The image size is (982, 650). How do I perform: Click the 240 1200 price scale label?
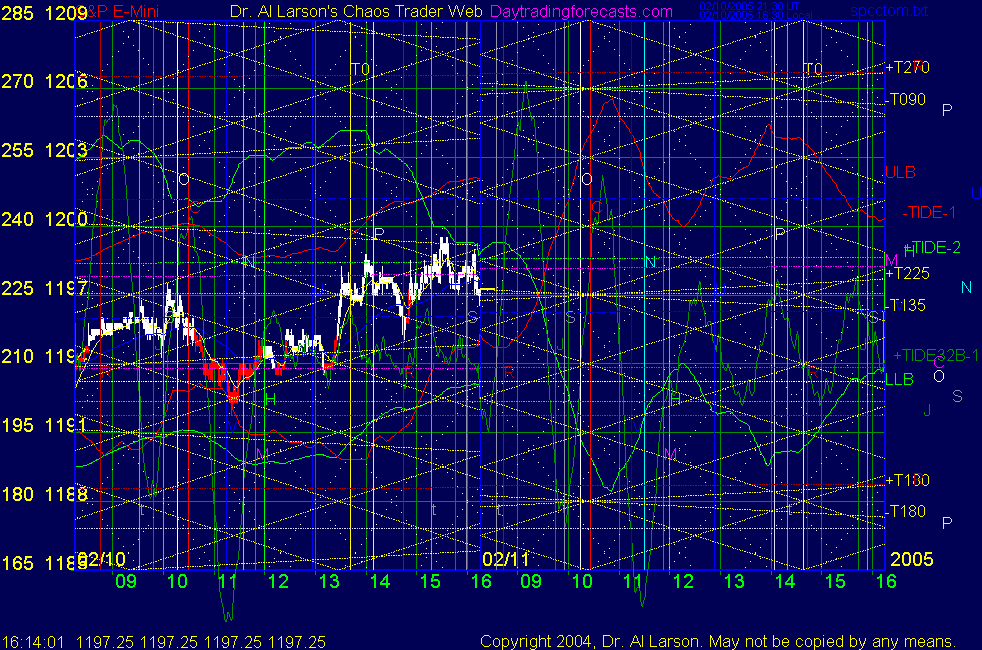coord(44,219)
